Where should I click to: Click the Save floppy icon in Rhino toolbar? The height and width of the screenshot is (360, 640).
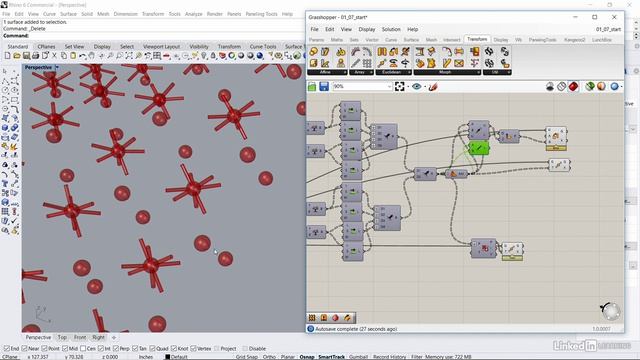point(27,56)
